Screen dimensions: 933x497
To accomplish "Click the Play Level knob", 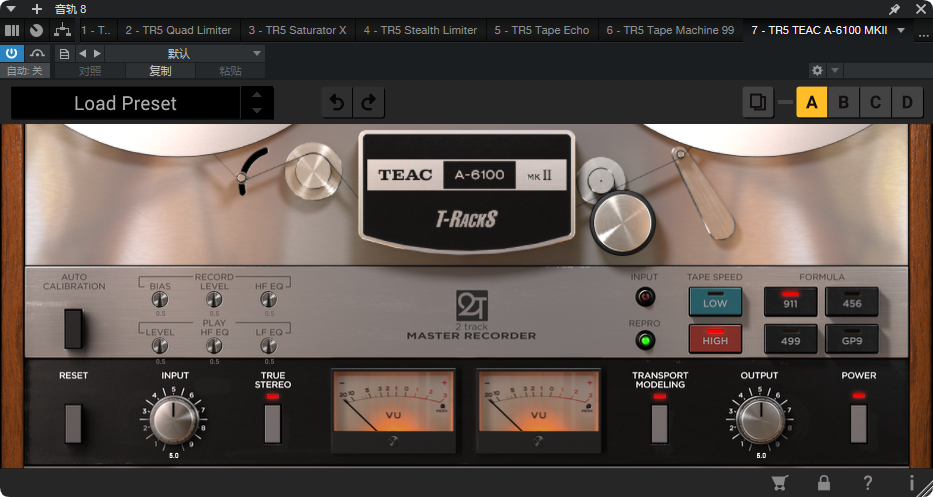I will [x=160, y=345].
